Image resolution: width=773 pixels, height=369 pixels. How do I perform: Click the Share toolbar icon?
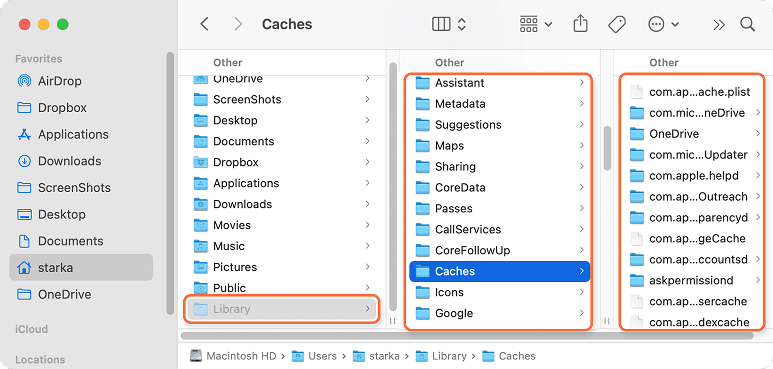(581, 24)
